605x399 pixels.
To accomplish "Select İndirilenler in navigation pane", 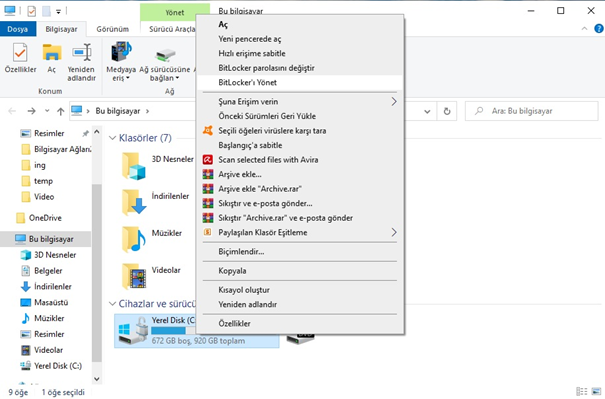I will [46, 287].
